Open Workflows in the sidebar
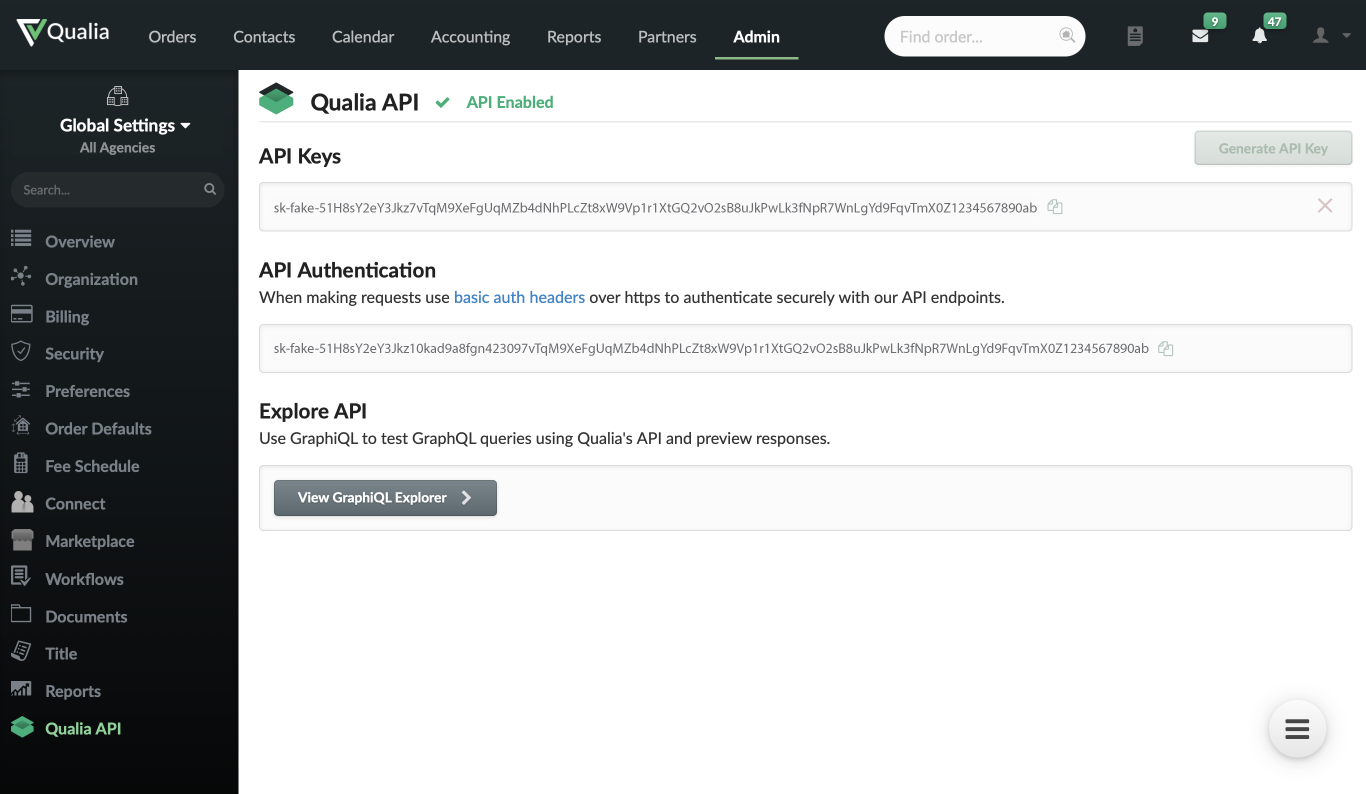The image size is (1366, 794). pos(84,578)
